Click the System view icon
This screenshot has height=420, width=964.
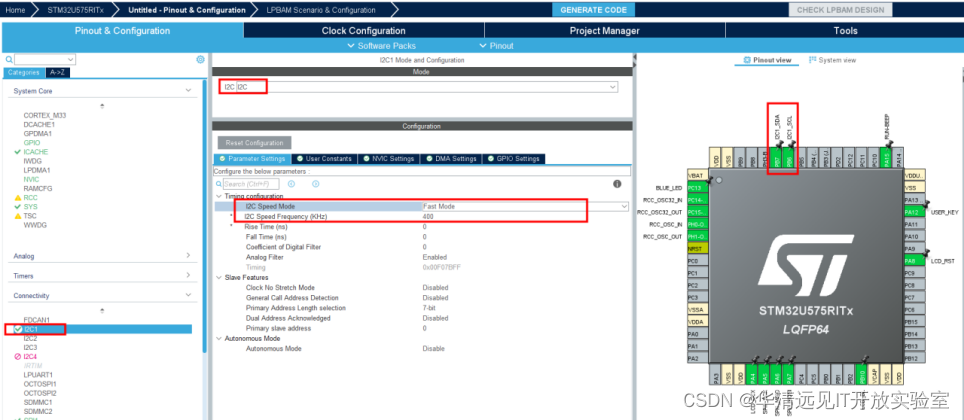coord(812,60)
